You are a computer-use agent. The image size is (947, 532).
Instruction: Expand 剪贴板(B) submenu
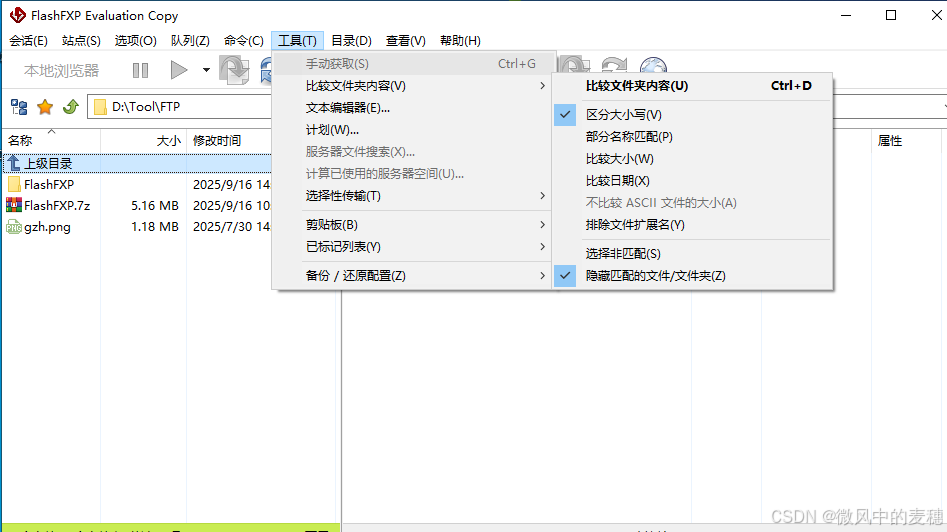[413, 225]
